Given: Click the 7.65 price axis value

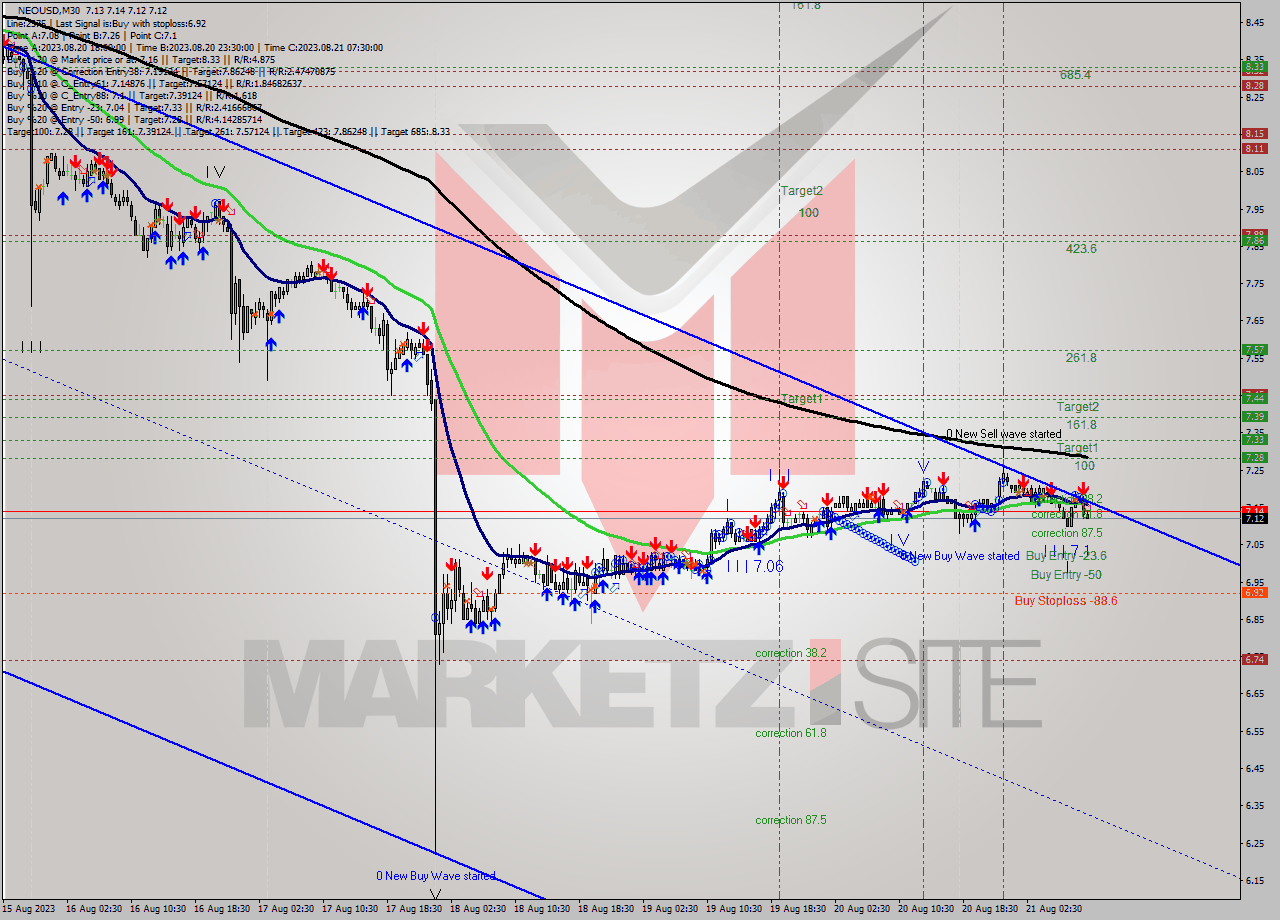Looking at the screenshot, I should click(x=1256, y=321).
